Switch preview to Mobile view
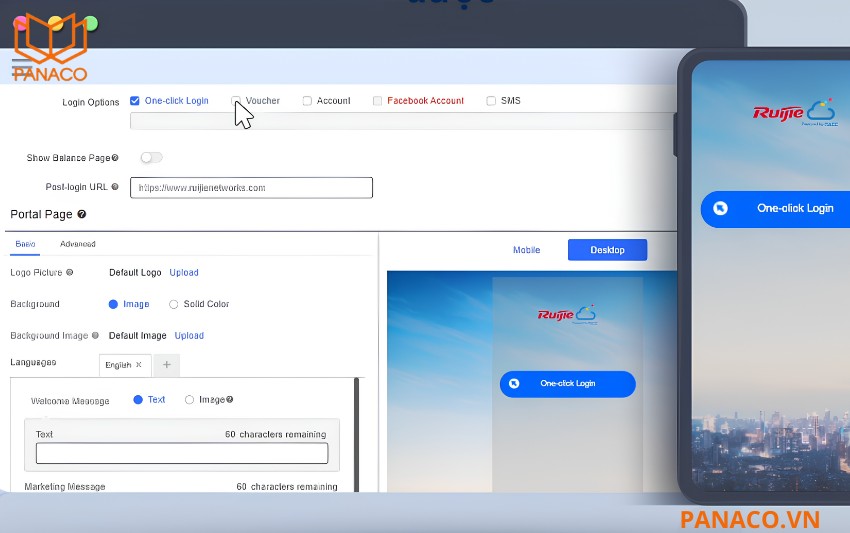Viewport: 850px width, 533px height. 526,250
